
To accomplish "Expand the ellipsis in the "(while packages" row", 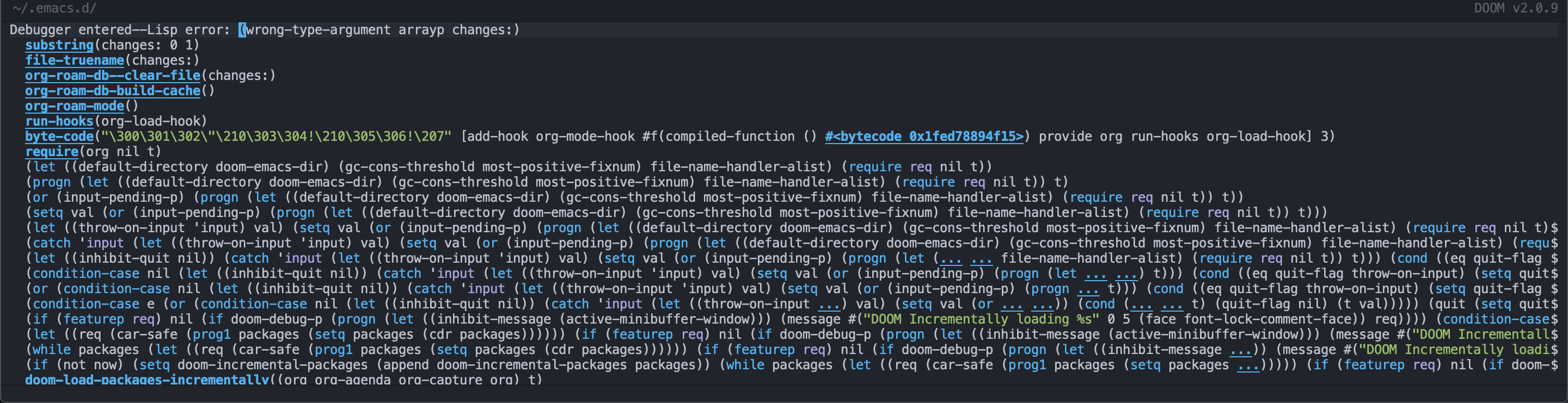I will pos(1241,350).
